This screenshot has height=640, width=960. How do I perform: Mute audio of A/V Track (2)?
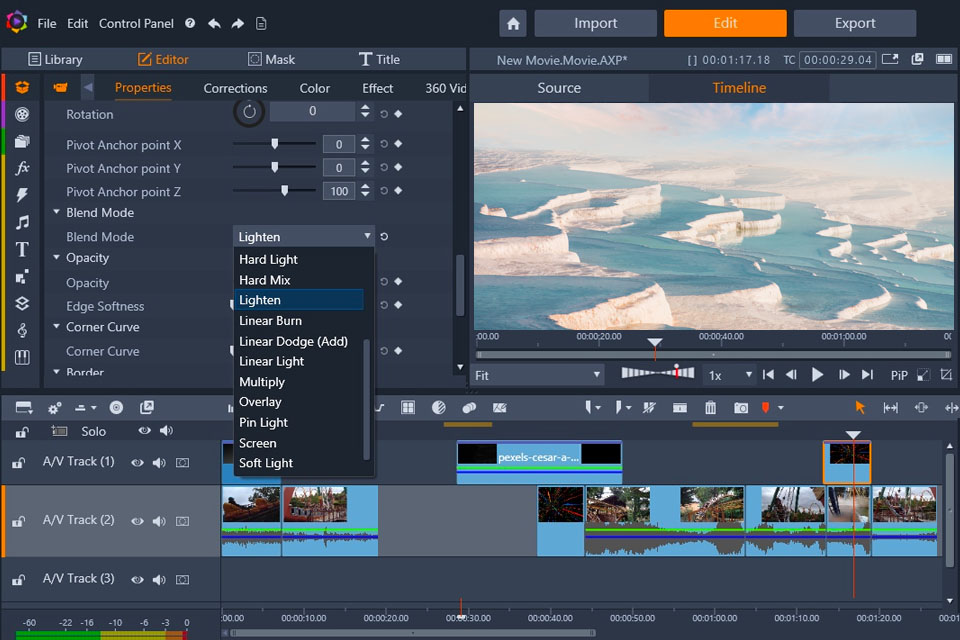pos(159,521)
